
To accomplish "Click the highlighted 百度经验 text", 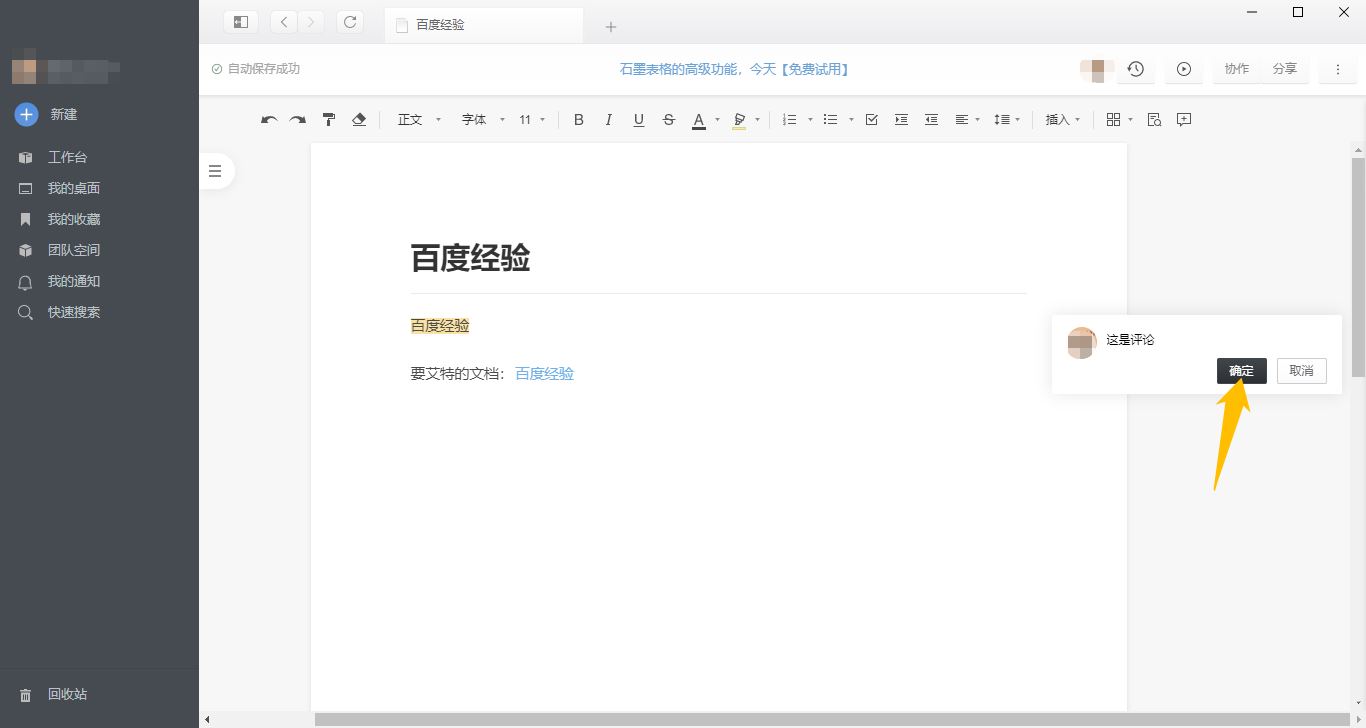I will click(x=440, y=325).
